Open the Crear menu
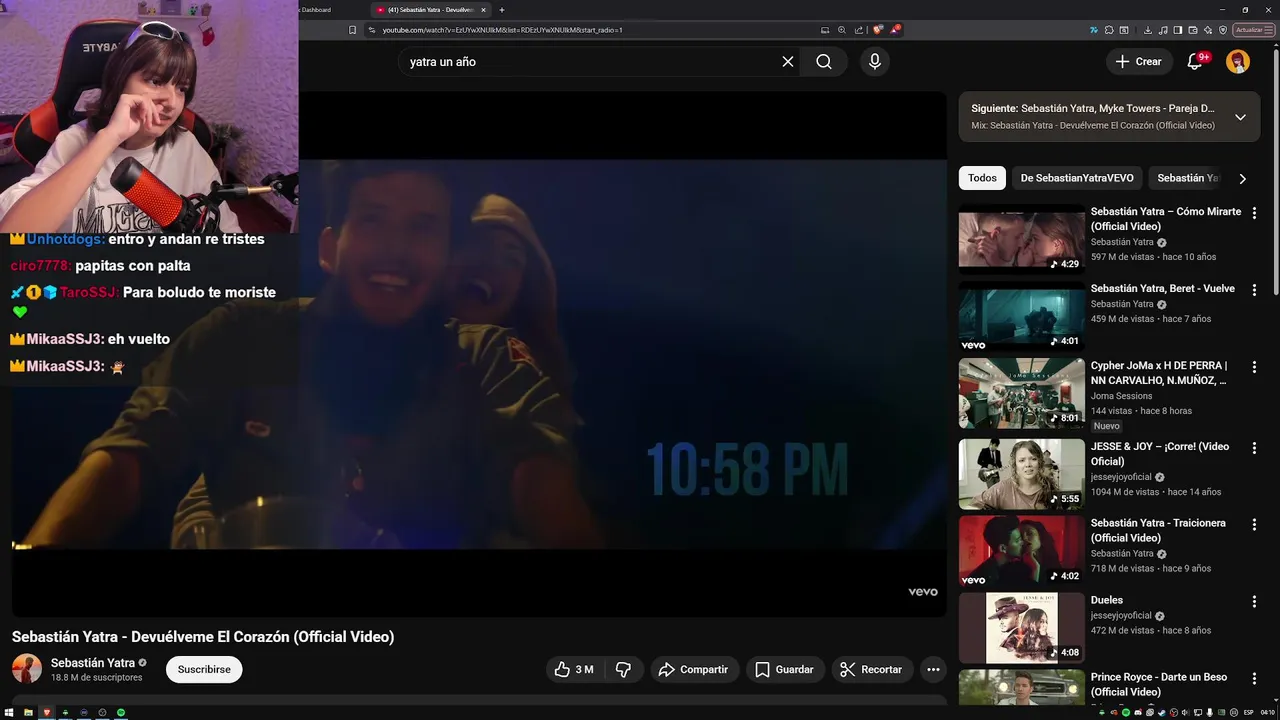The image size is (1280, 720). point(1139,61)
